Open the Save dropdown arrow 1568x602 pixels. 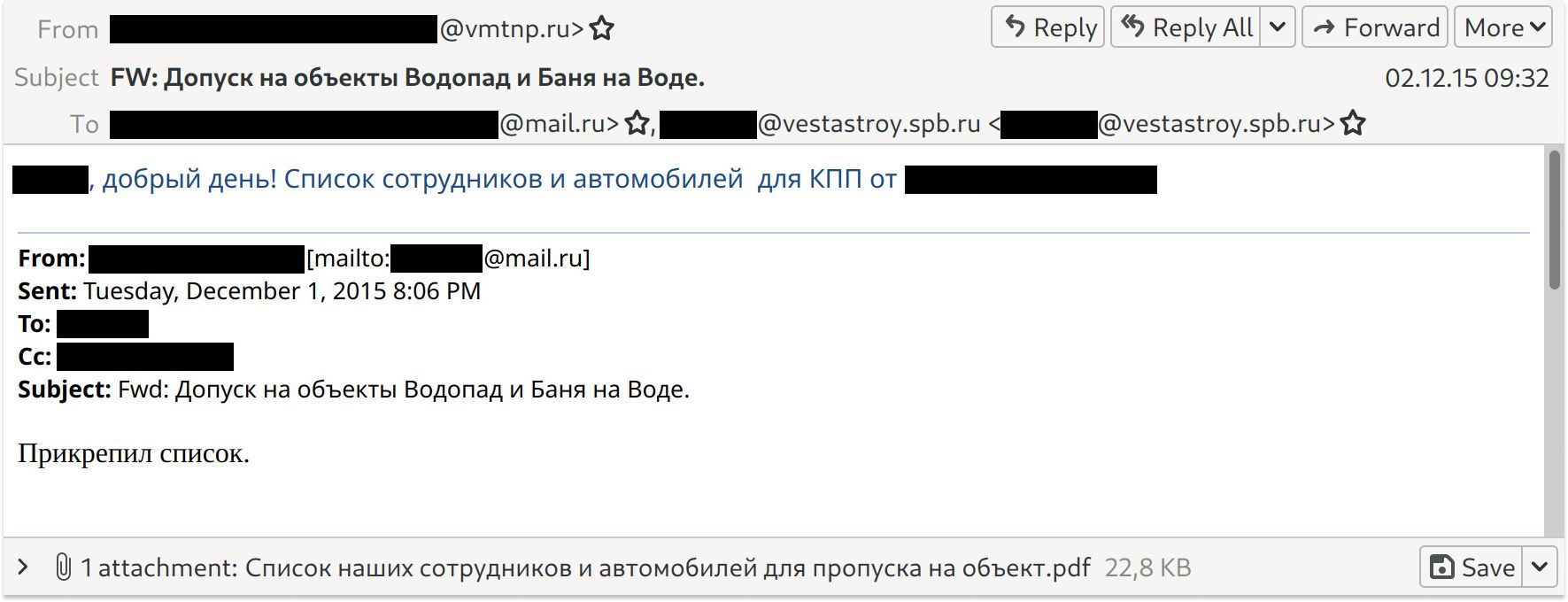pos(1540,567)
